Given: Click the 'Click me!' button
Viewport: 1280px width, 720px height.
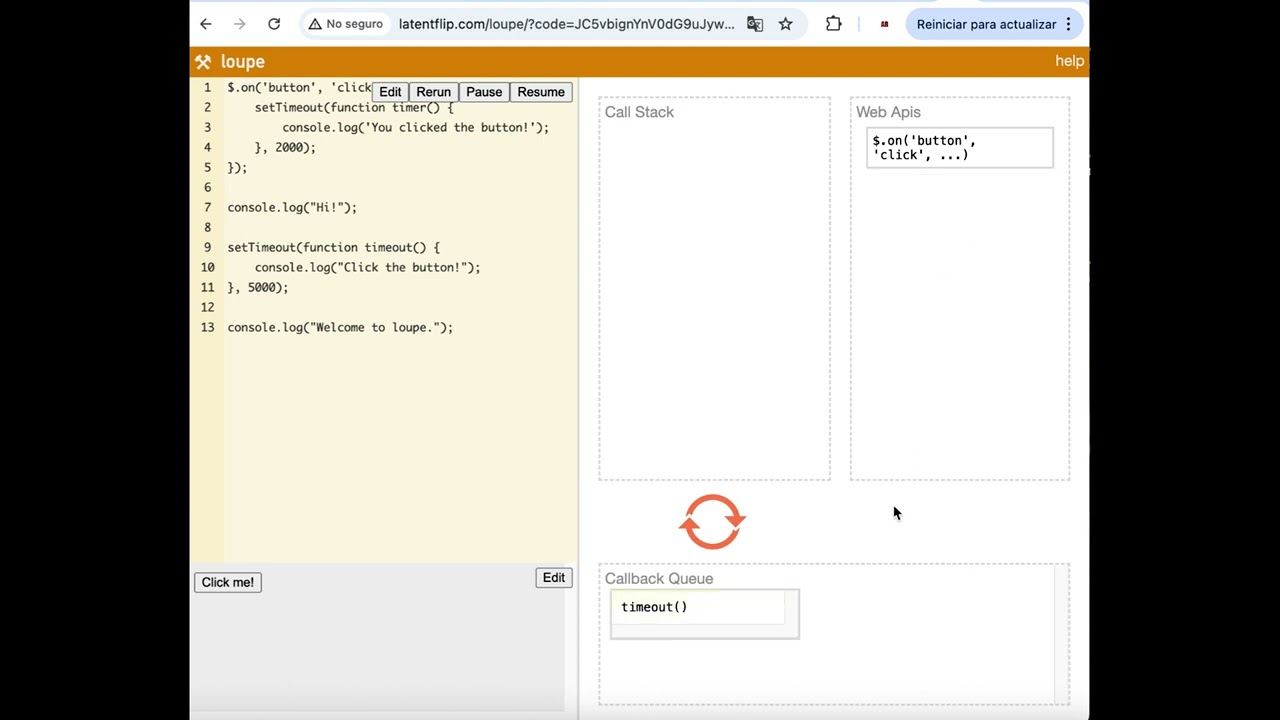Looking at the screenshot, I should pos(228,582).
